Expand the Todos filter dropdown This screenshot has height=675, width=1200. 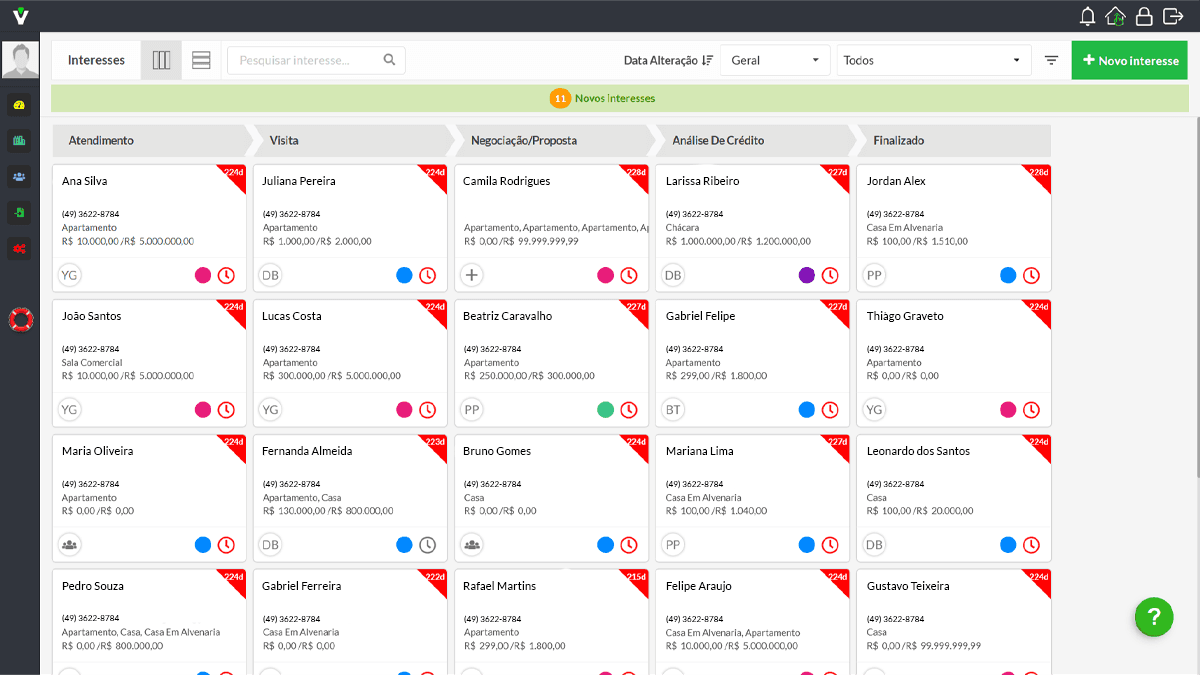[x=933, y=59]
